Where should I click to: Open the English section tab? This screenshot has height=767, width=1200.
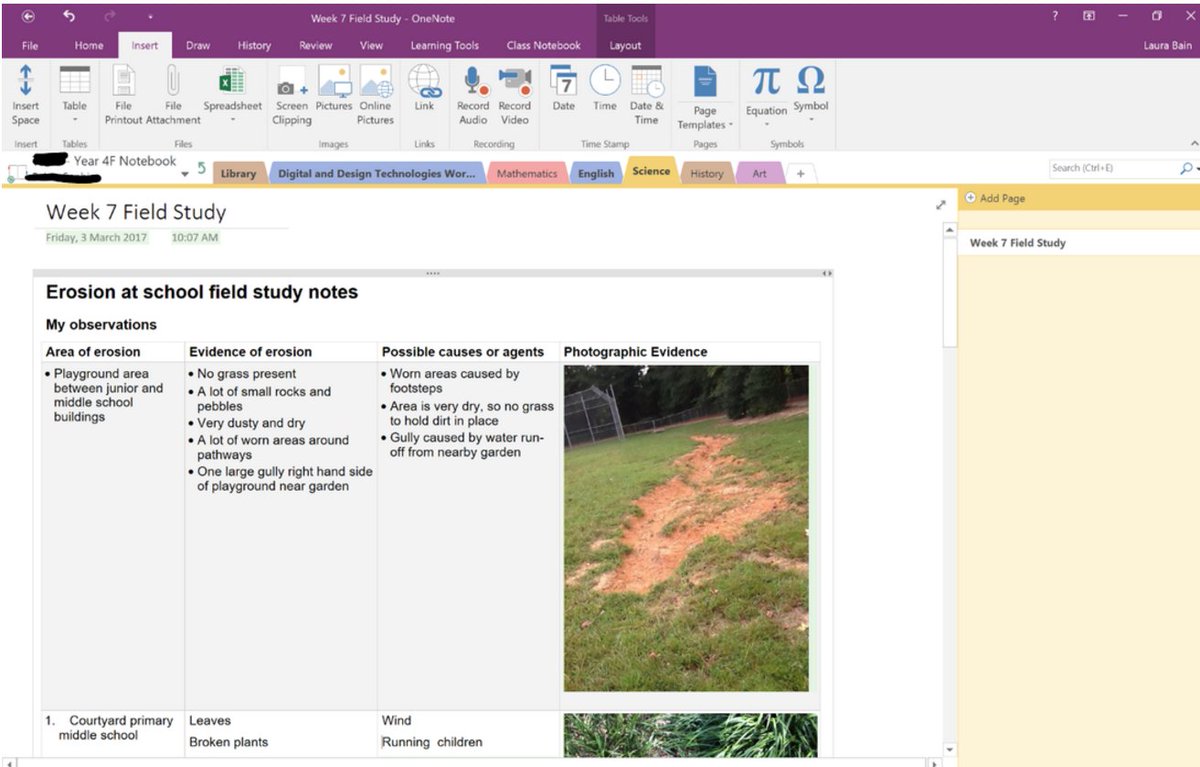coord(596,173)
